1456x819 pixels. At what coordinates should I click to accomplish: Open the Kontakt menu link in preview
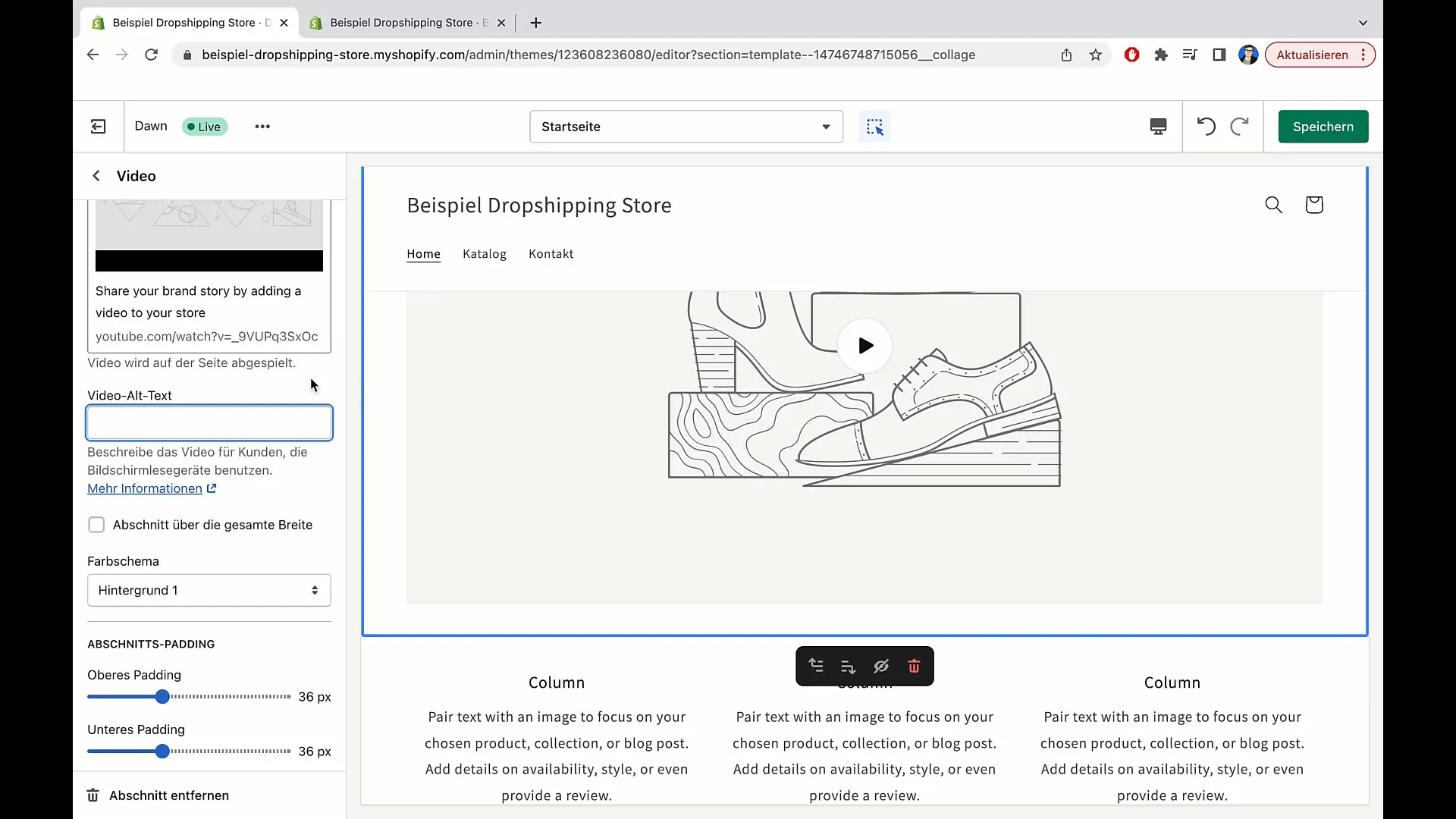tap(551, 254)
